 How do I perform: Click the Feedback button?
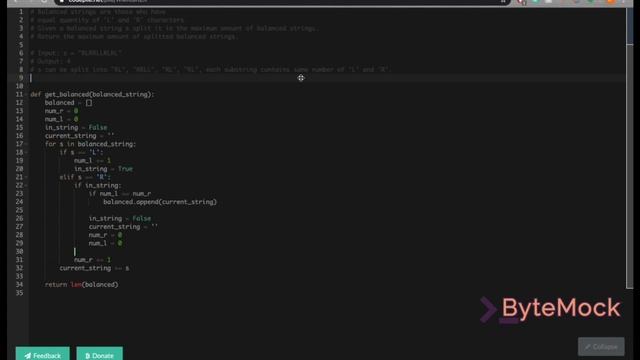[42, 354]
